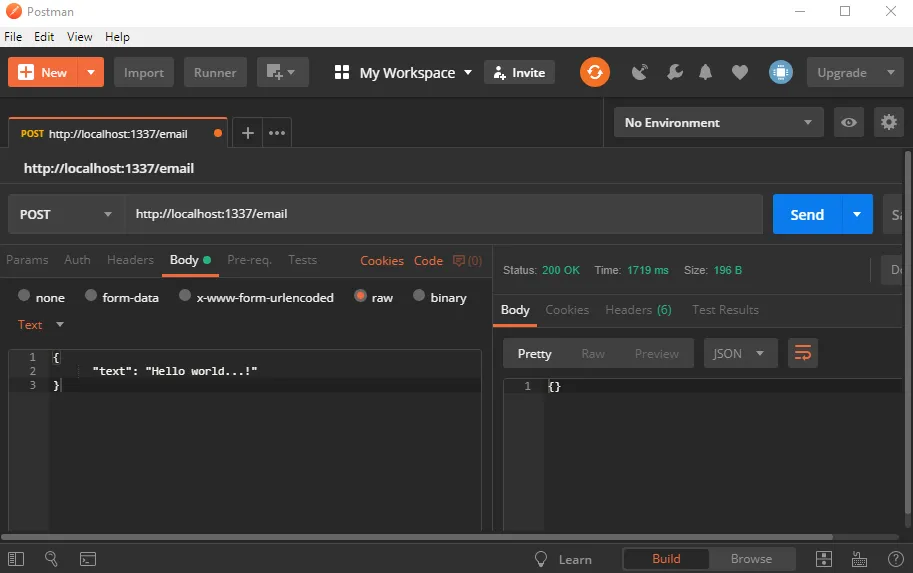Switch to Browse mode

tap(751, 558)
